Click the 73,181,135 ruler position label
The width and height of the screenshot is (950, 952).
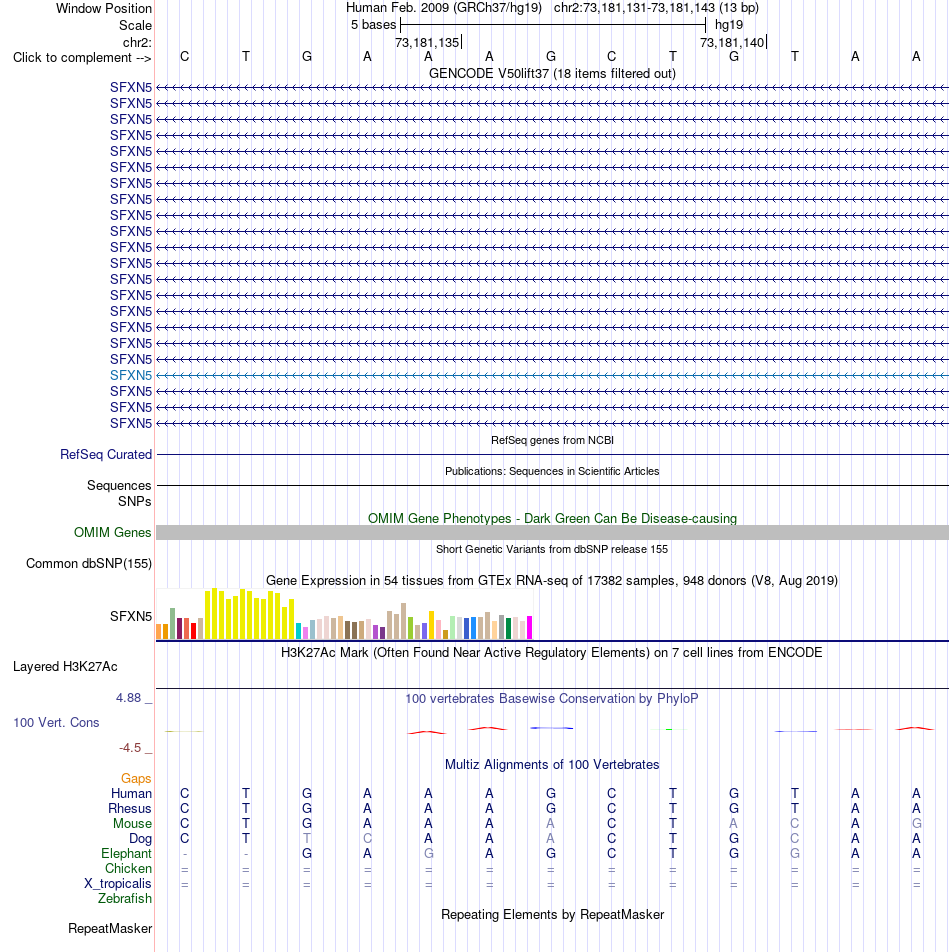427,42
